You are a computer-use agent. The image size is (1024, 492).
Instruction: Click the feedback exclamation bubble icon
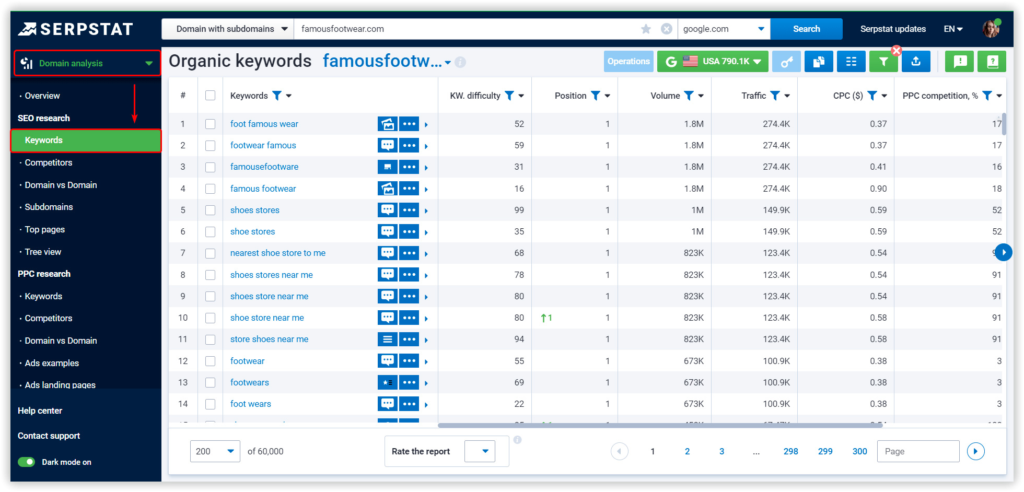click(959, 61)
